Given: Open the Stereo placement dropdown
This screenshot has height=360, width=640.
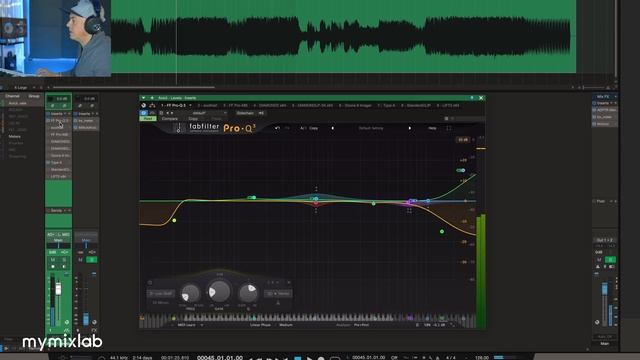Looking at the screenshot, I should (x=278, y=293).
